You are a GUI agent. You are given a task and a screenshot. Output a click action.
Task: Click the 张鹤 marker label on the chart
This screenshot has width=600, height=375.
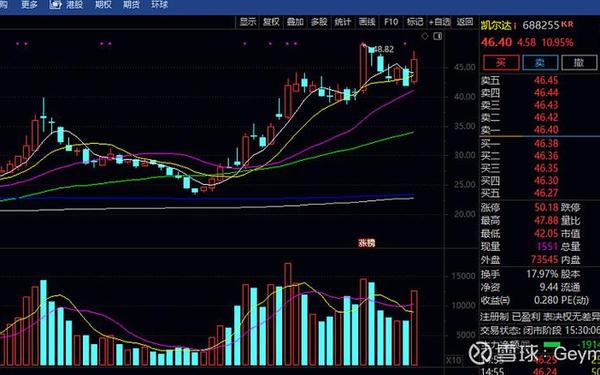tap(367, 243)
